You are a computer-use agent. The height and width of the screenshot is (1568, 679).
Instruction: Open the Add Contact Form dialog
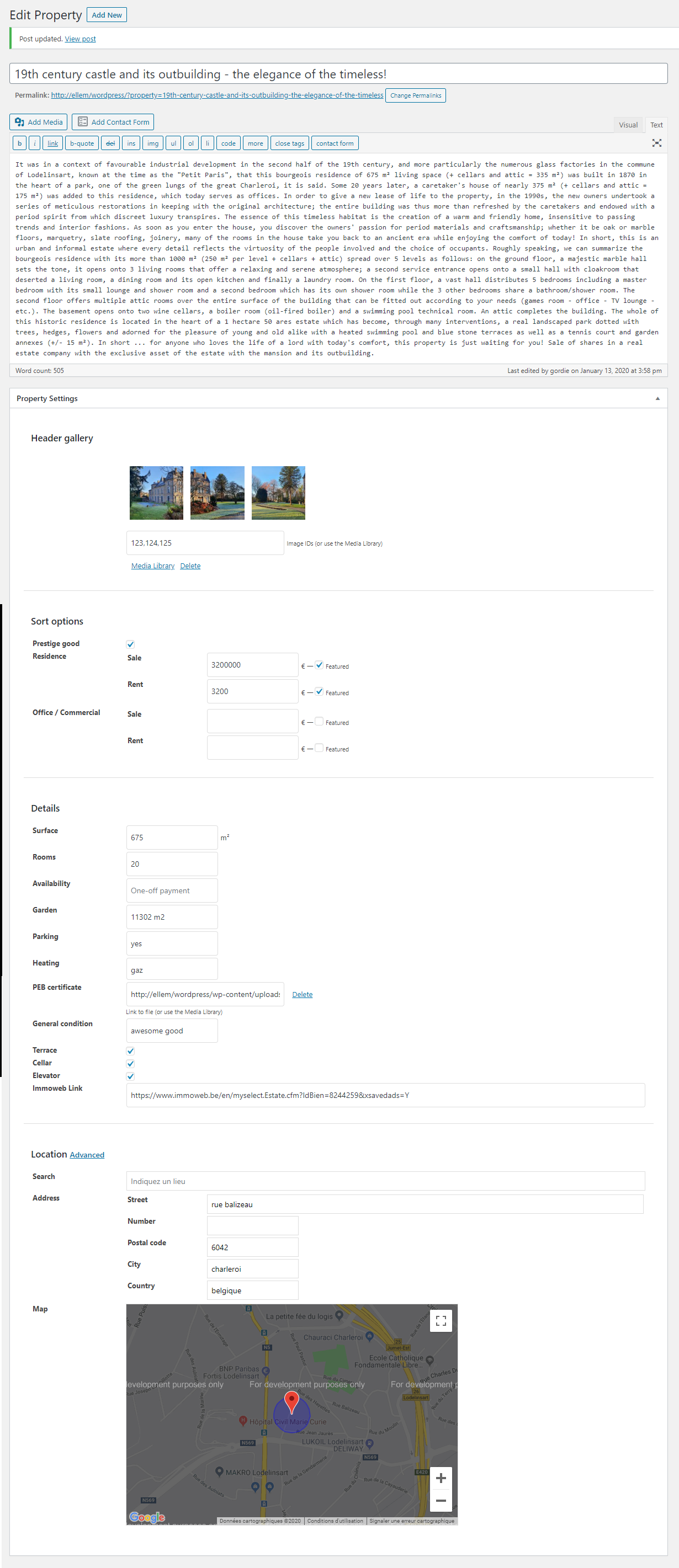[x=113, y=122]
